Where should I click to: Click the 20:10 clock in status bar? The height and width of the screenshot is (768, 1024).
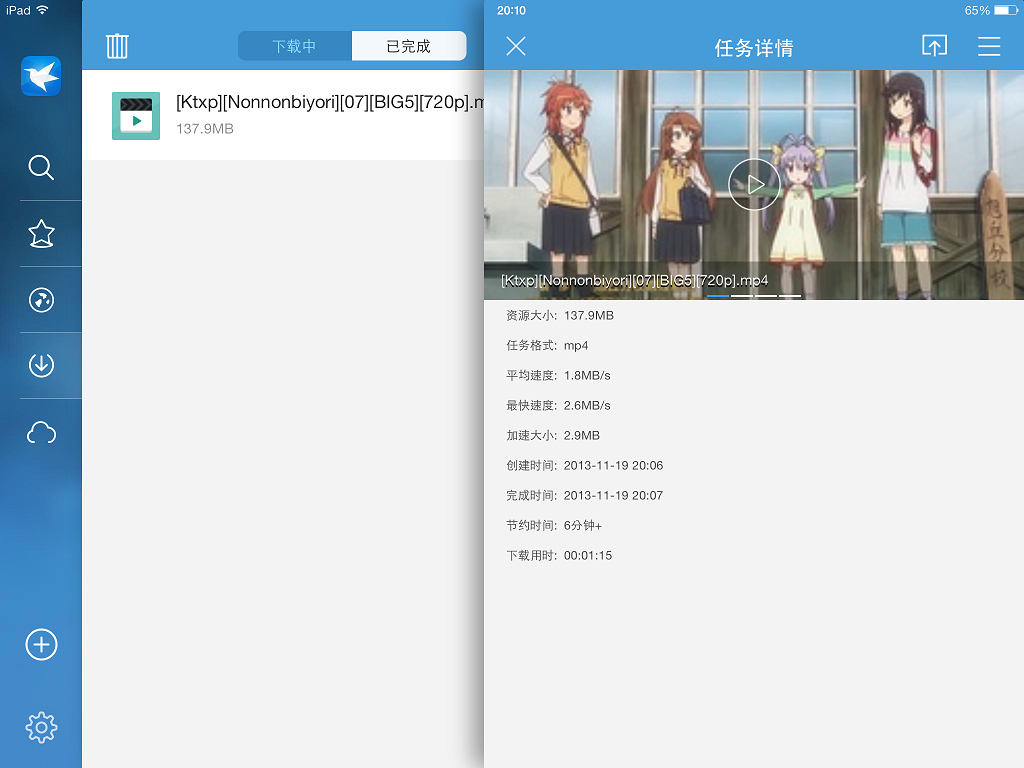click(511, 10)
